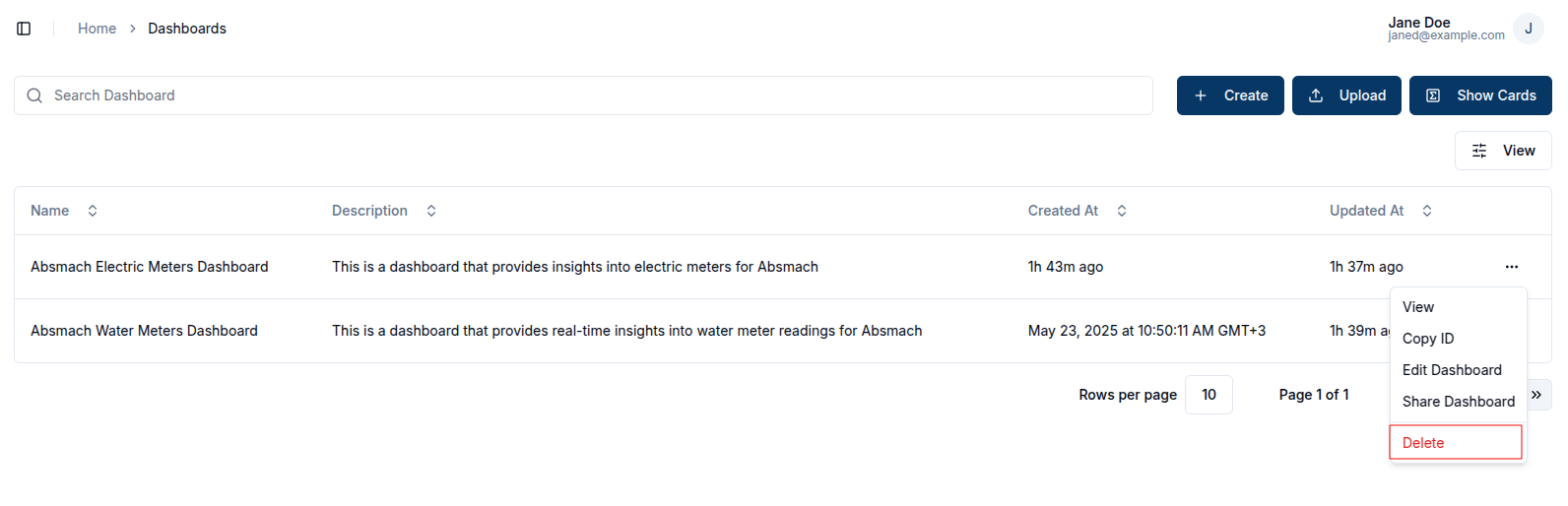Click the Upload button
The width and height of the screenshot is (1568, 506).
[1346, 95]
